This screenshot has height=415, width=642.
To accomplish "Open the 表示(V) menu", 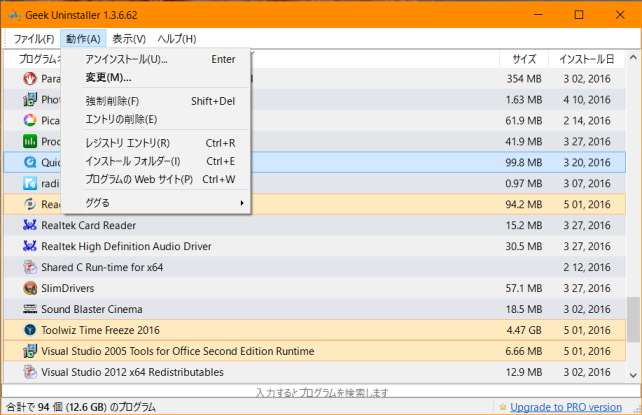I will [x=129, y=39].
